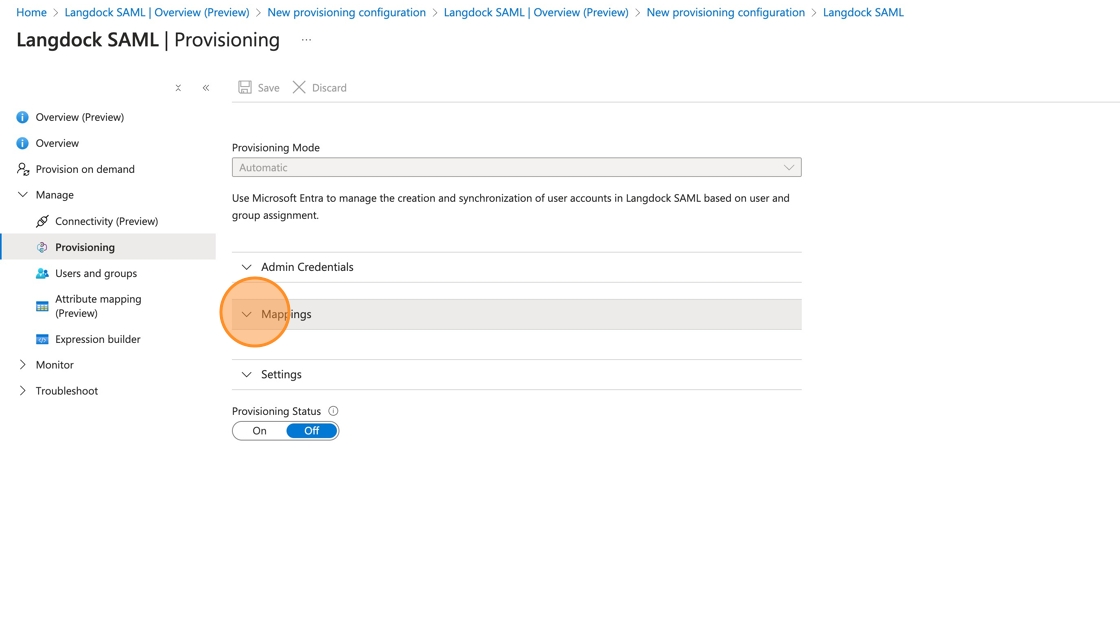
Task: Click the Discard button
Action: pyautogui.click(x=319, y=87)
